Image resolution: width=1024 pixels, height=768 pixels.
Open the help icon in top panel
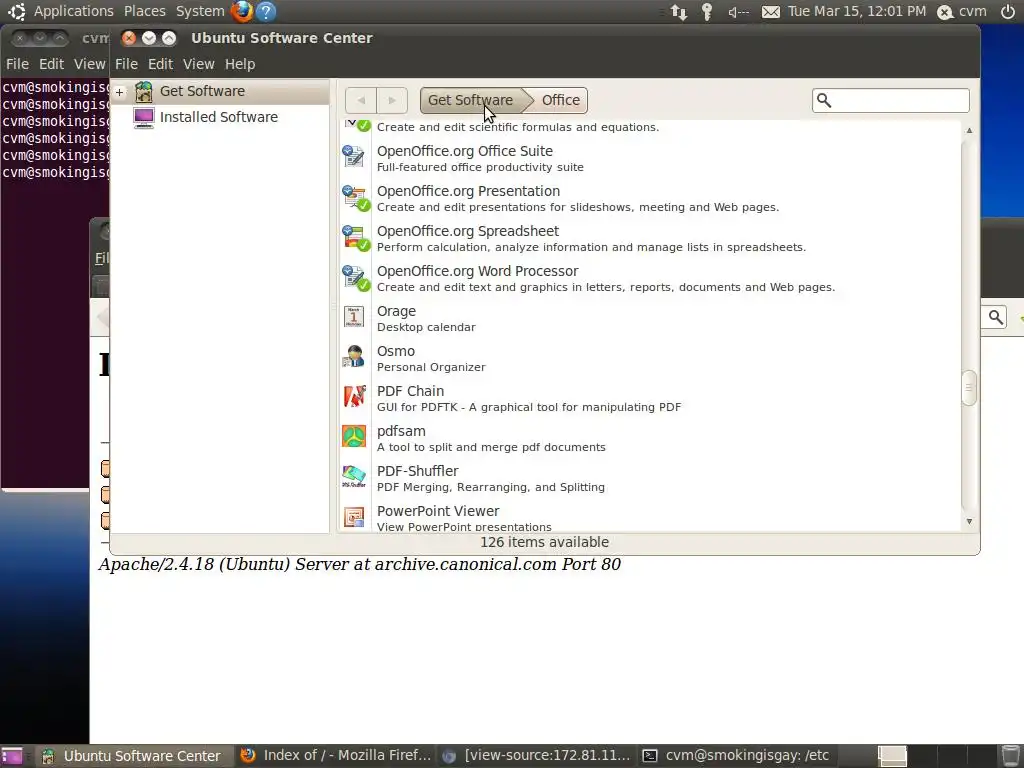tap(266, 11)
